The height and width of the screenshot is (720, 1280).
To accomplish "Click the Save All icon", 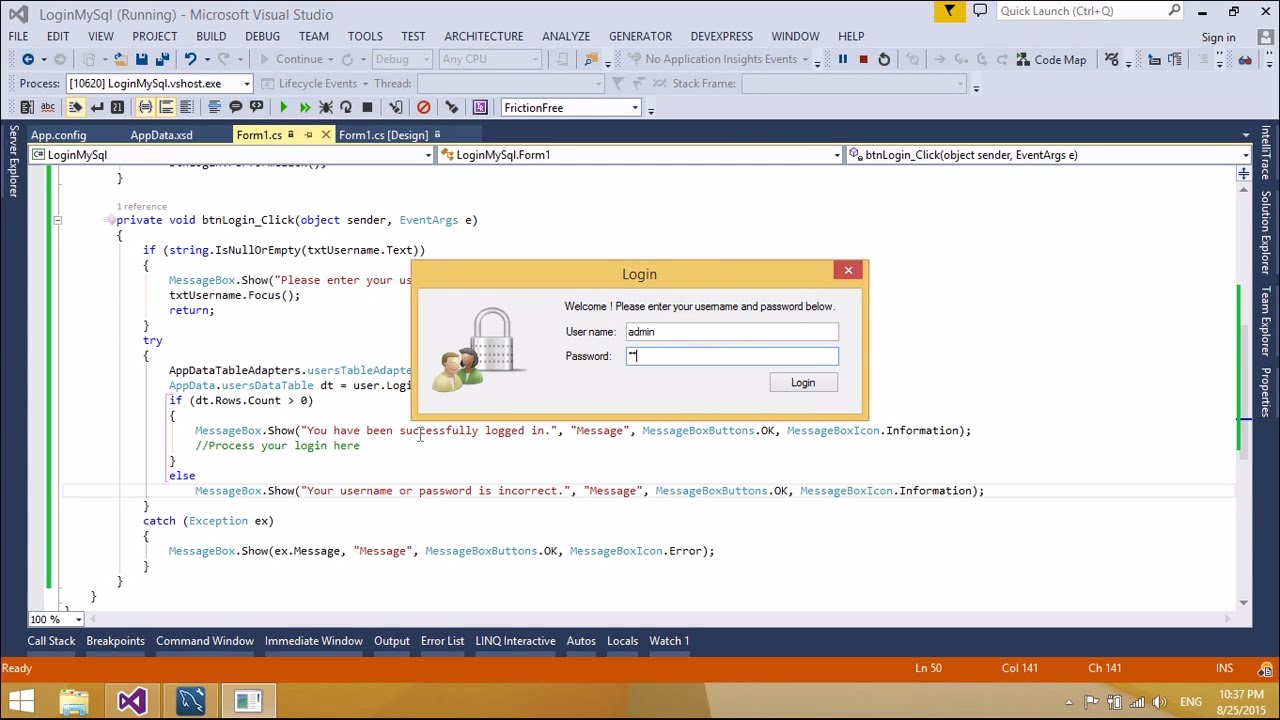I will click(x=163, y=60).
